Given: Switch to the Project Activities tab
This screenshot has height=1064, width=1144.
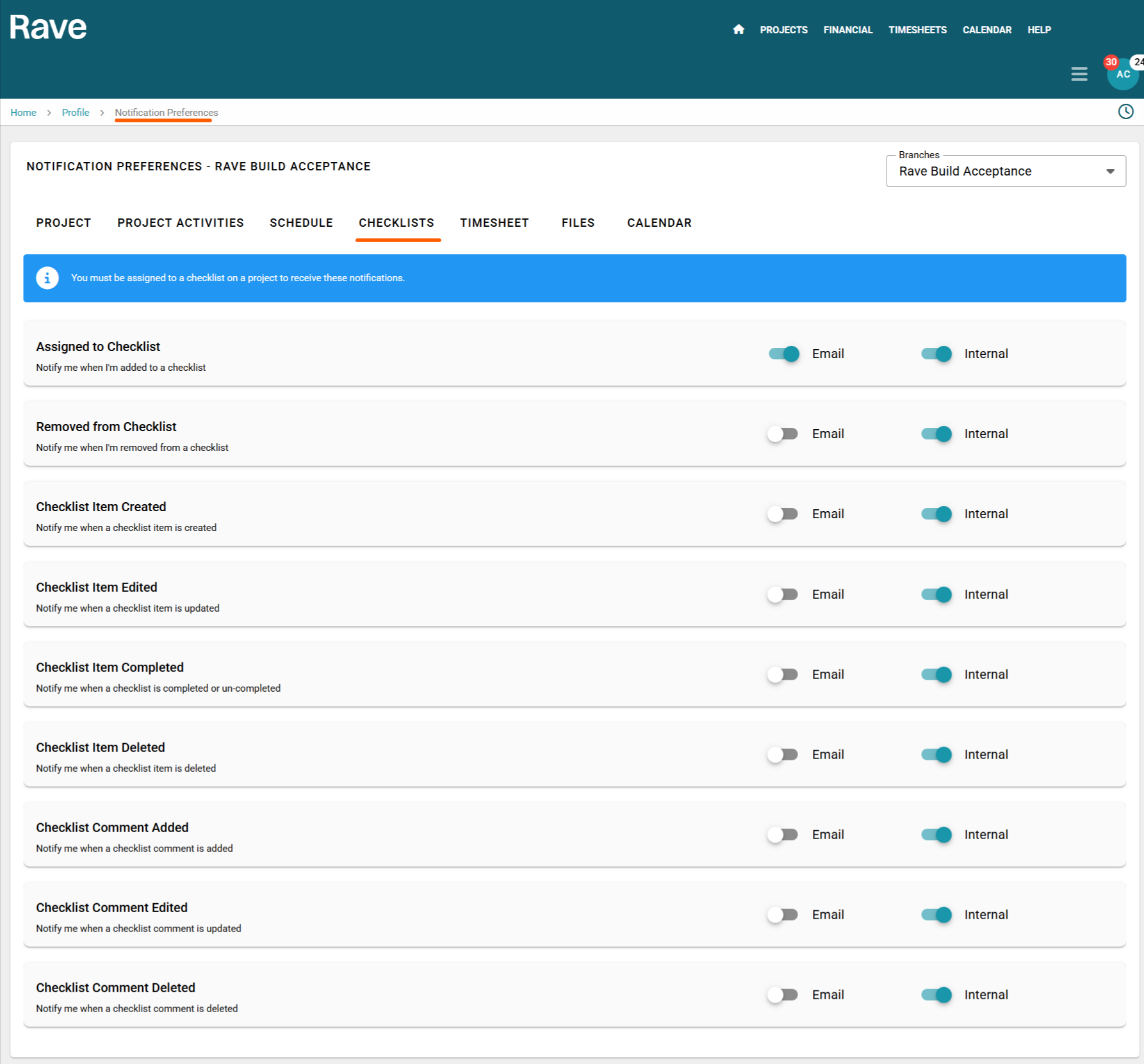Looking at the screenshot, I should pyautogui.click(x=180, y=223).
